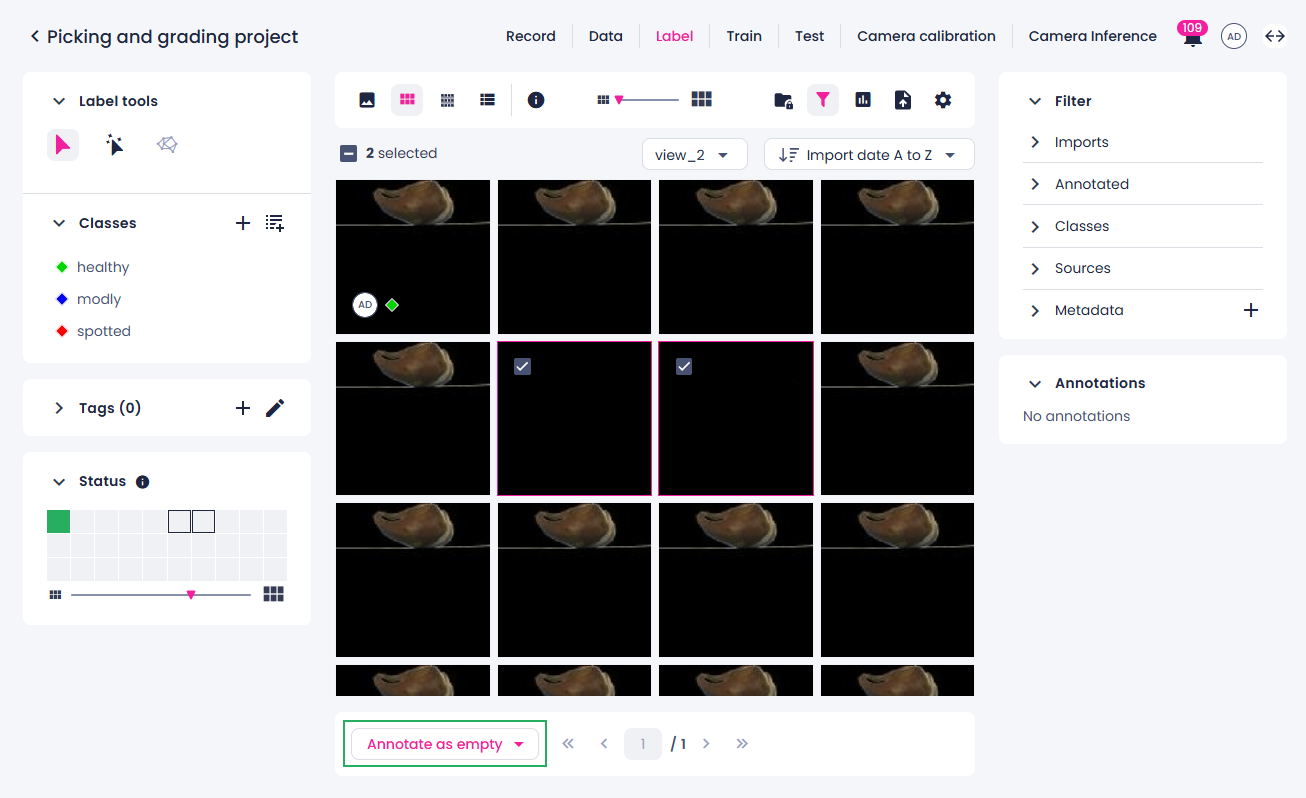Open the Camera Inference tab
This screenshot has height=798, width=1306.
tap(1092, 36)
